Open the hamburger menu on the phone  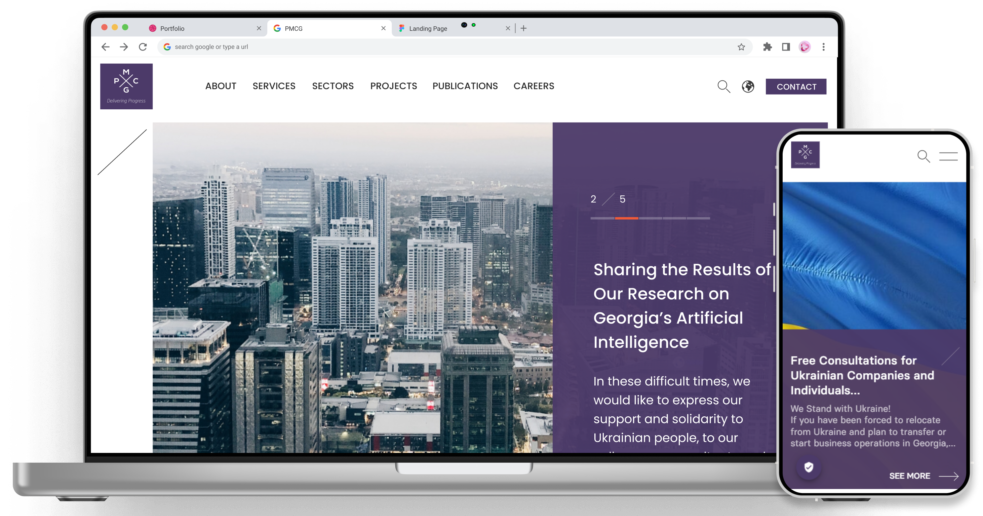[948, 156]
